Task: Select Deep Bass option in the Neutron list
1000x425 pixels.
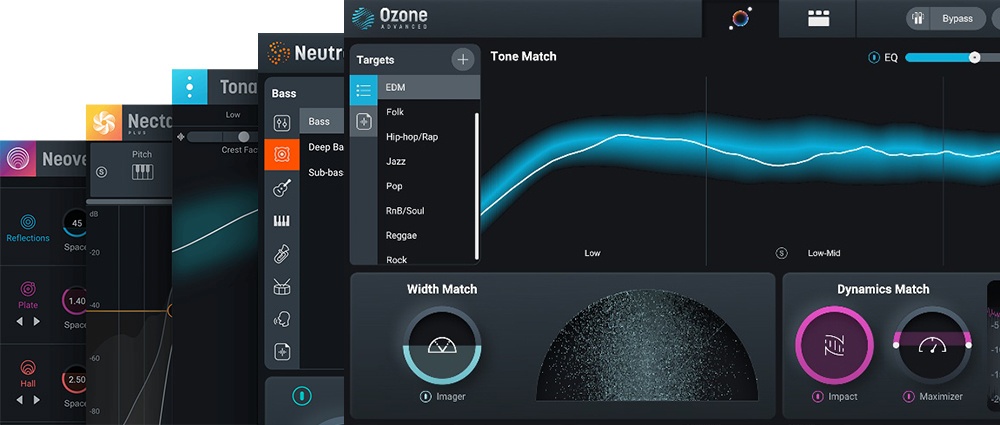Action: coord(320,147)
